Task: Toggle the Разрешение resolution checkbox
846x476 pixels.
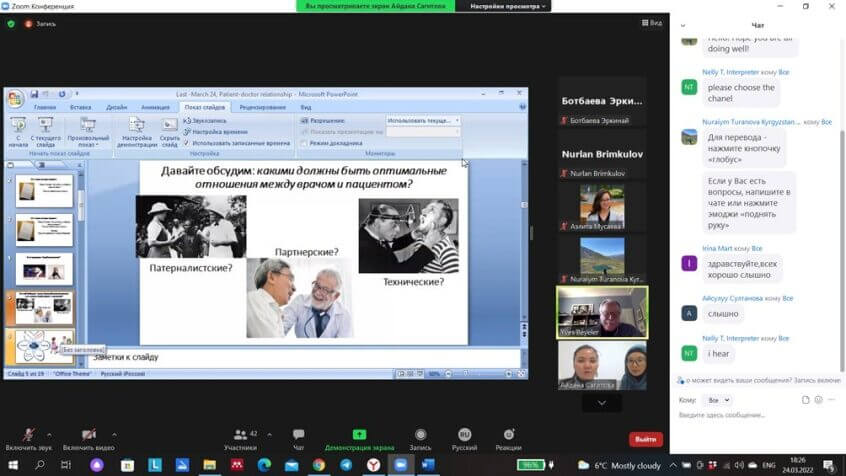Action: click(302, 120)
